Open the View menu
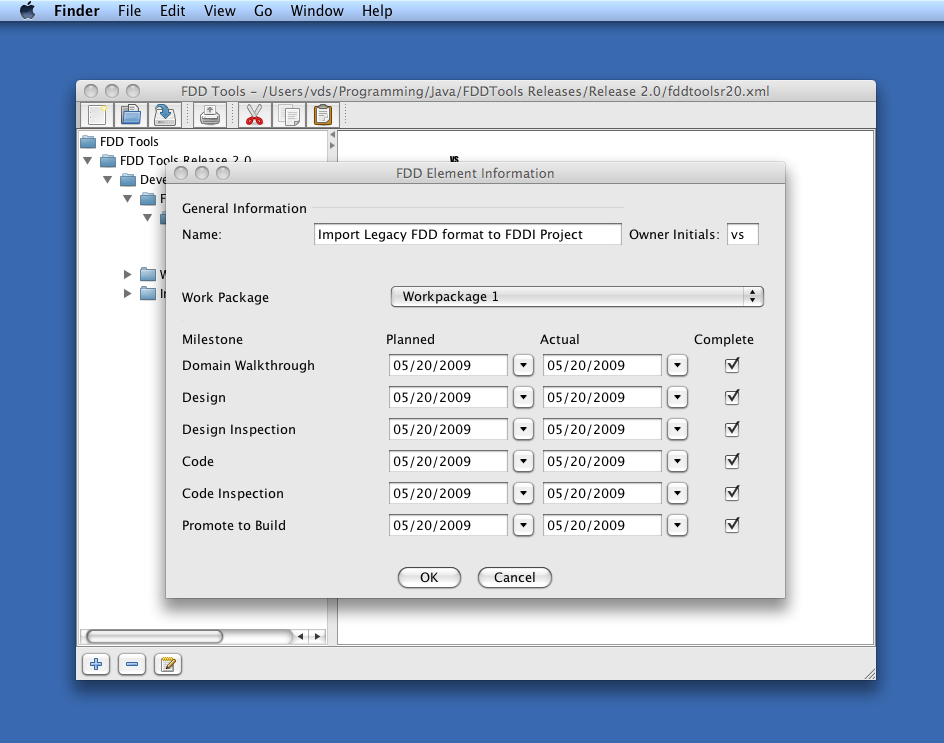The image size is (944, 743). 220,11
